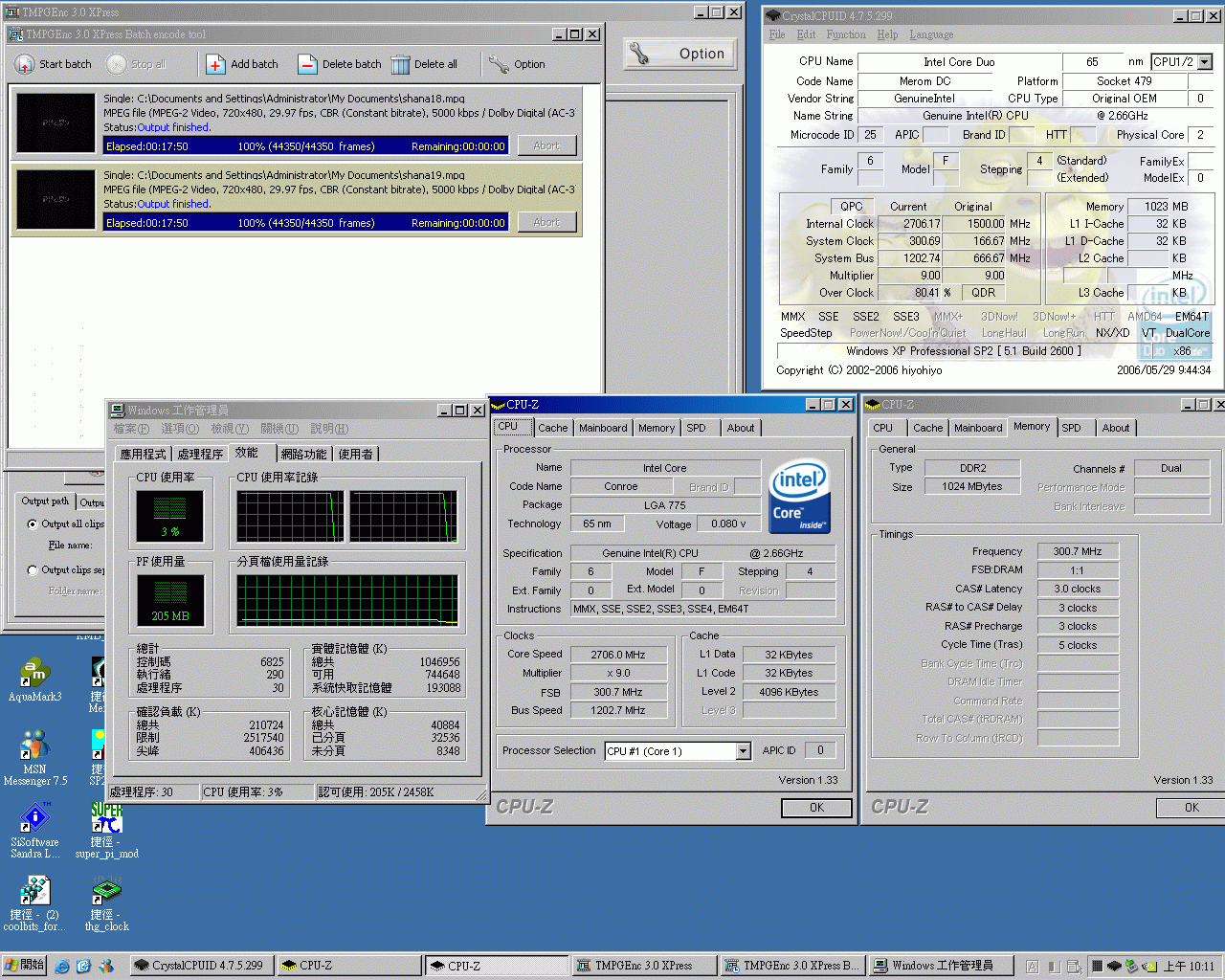This screenshot has width=1225, height=980.
Task: Open the CPU1/2 dropdown in CrystalCPUID
Action: pyautogui.click(x=1204, y=62)
